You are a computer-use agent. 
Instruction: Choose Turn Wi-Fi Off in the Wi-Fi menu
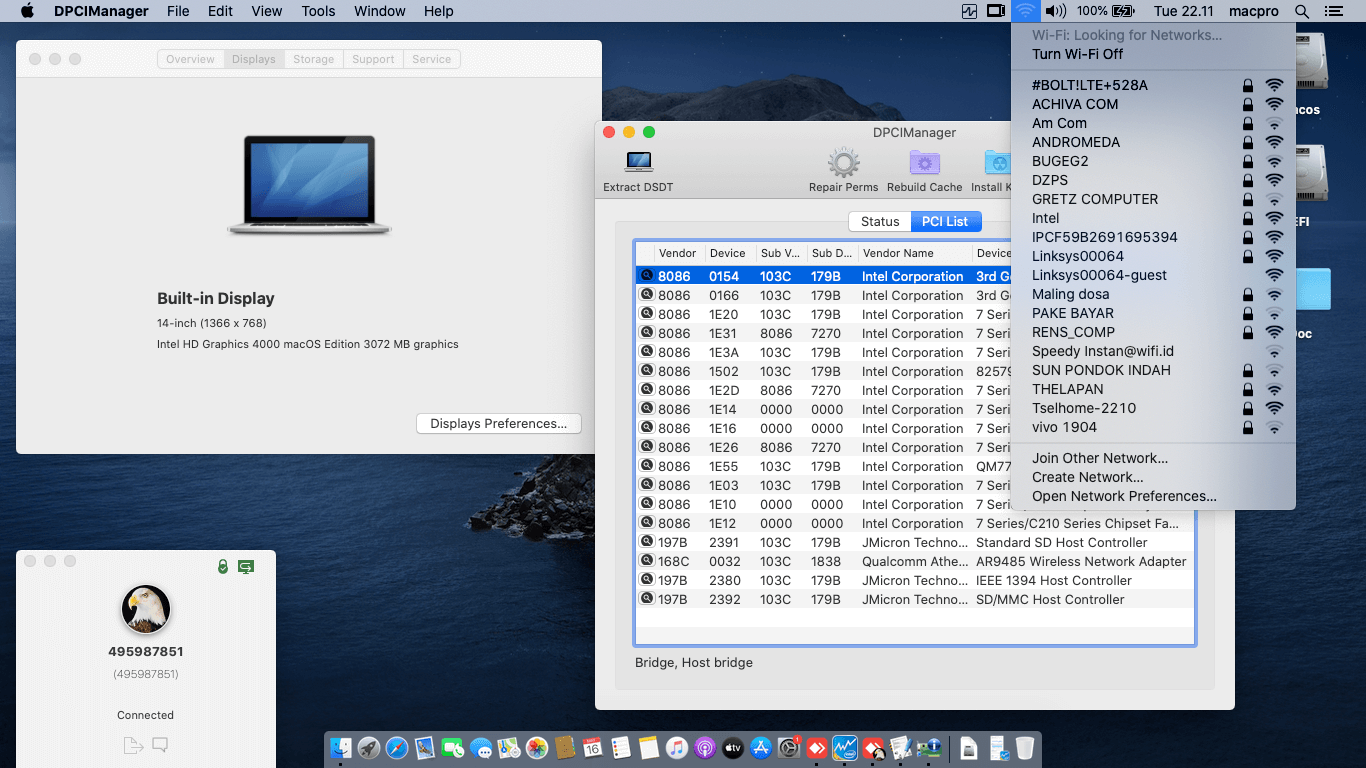click(1153, 54)
